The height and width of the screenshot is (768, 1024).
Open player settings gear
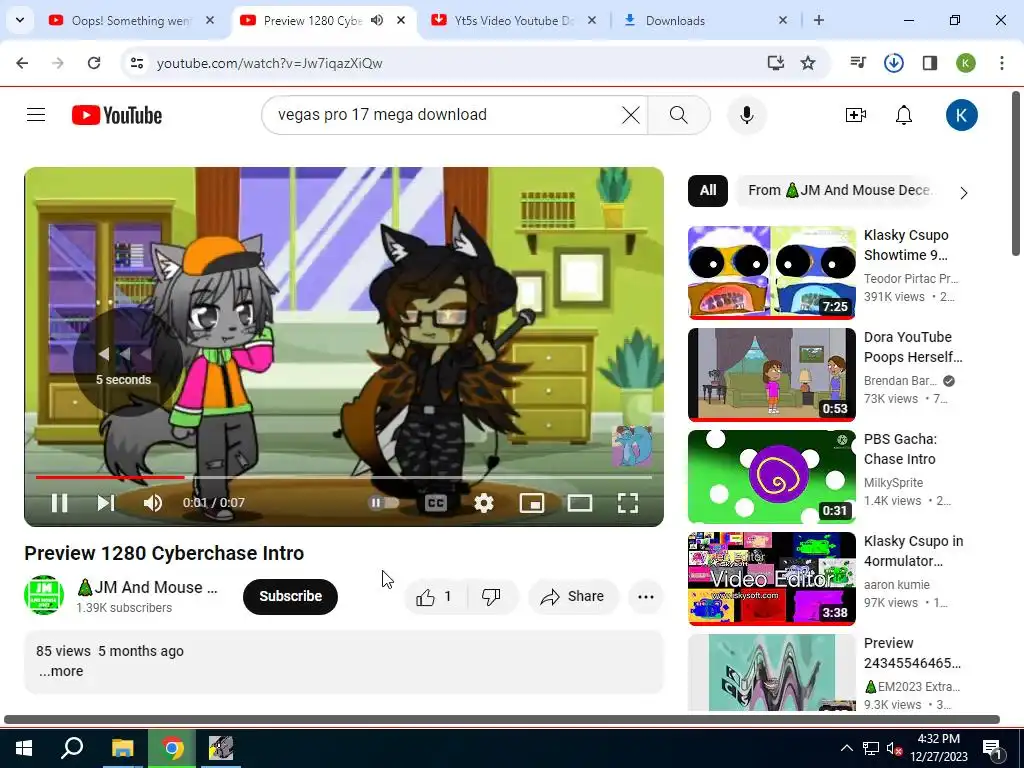coord(483,503)
